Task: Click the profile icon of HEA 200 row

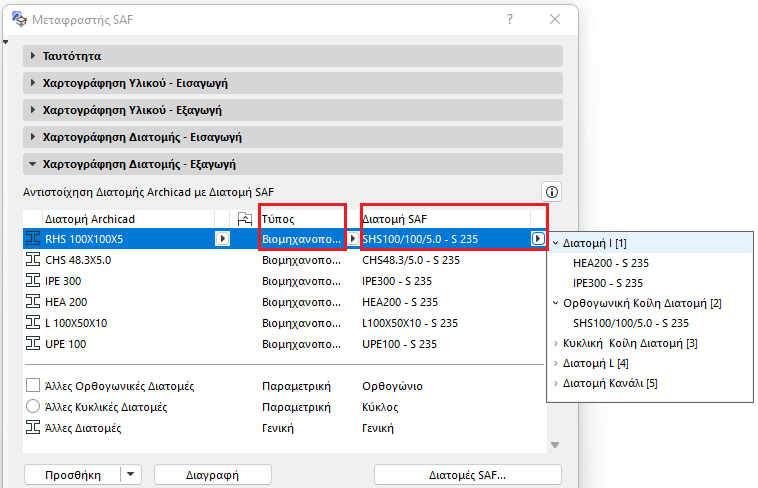Action: tap(33, 302)
